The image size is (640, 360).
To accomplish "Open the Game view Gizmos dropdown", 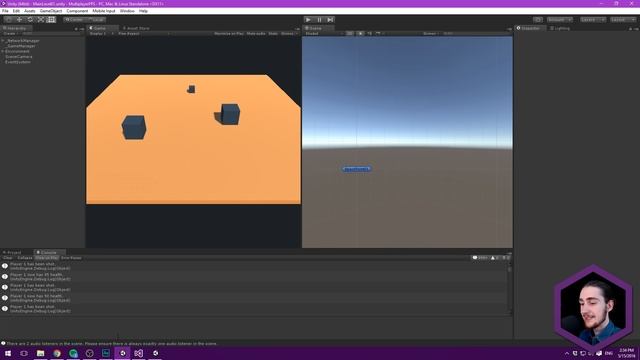I will click(289, 33).
